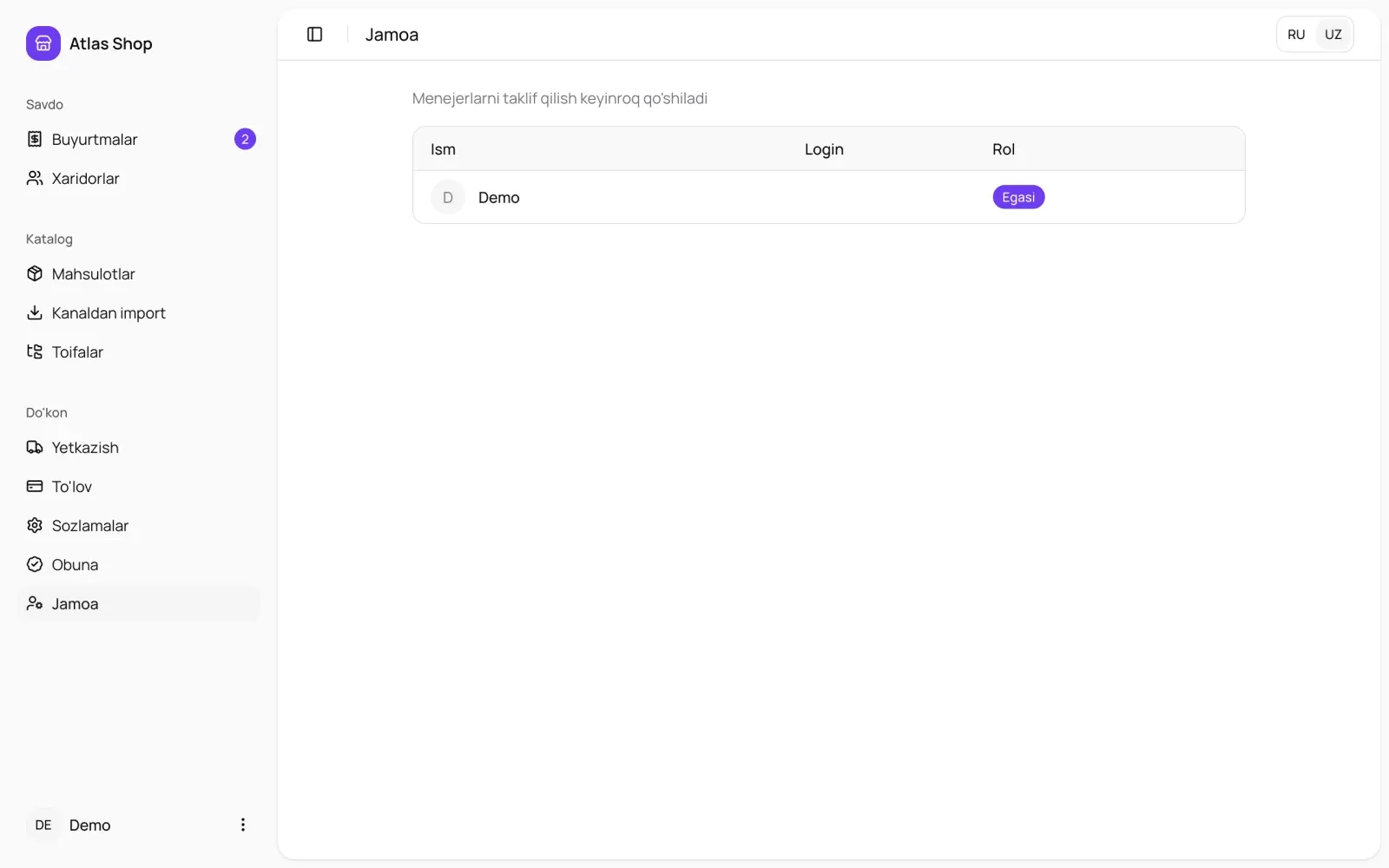Image resolution: width=1389 pixels, height=868 pixels.
Task: Click the Toifalar tree icon
Action: [35, 352]
